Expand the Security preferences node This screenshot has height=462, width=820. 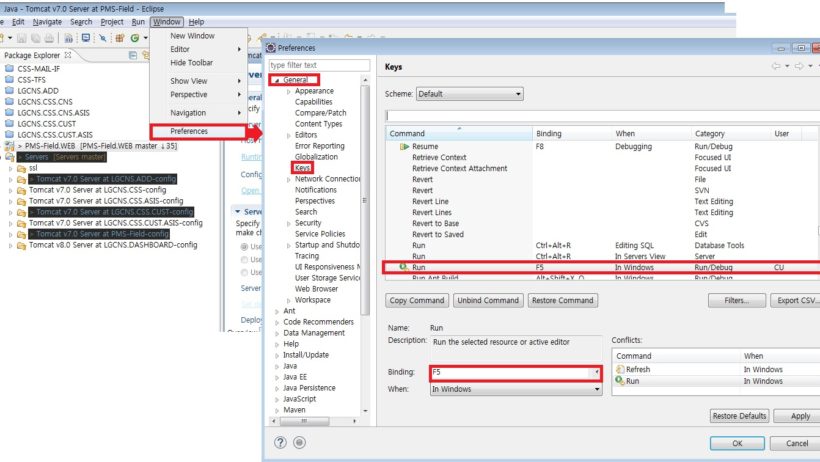coord(289,223)
